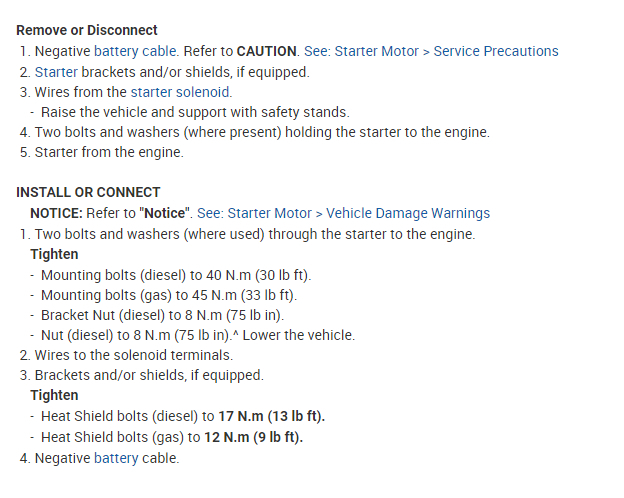The height and width of the screenshot is (498, 624).
Task: Click the "Remove or Disconnect" heading
Action: [x=87, y=31]
